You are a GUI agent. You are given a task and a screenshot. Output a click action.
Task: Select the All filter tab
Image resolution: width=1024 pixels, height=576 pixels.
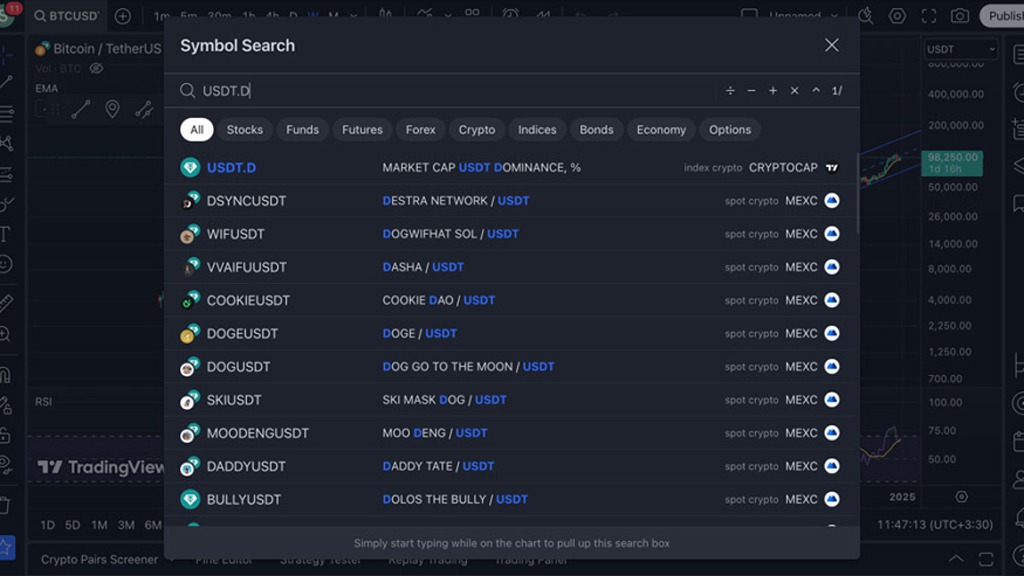pos(197,129)
